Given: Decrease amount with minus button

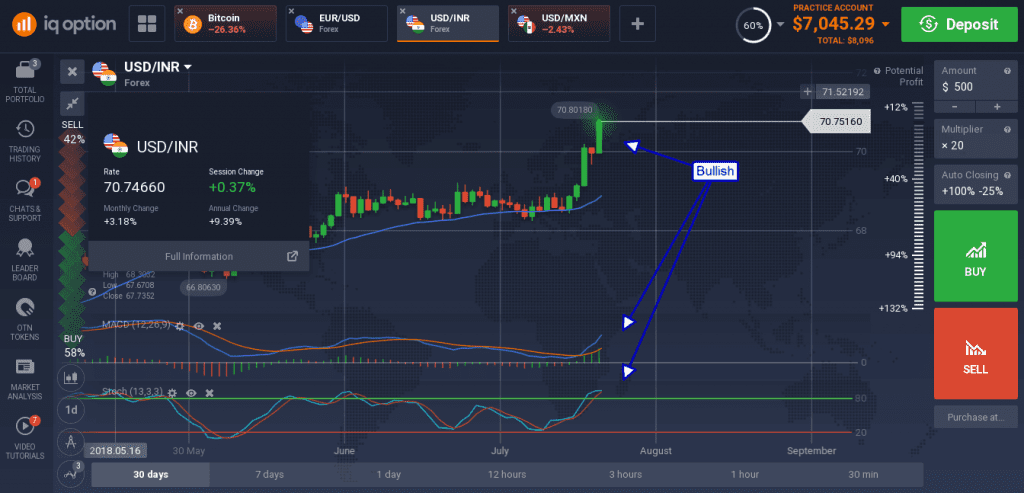Looking at the screenshot, I should click(x=955, y=106).
